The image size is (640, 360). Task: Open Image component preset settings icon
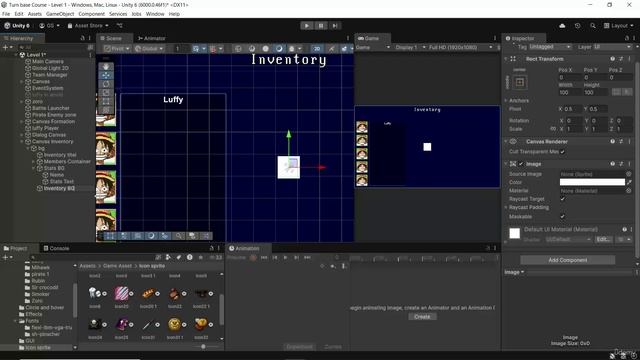621,164
